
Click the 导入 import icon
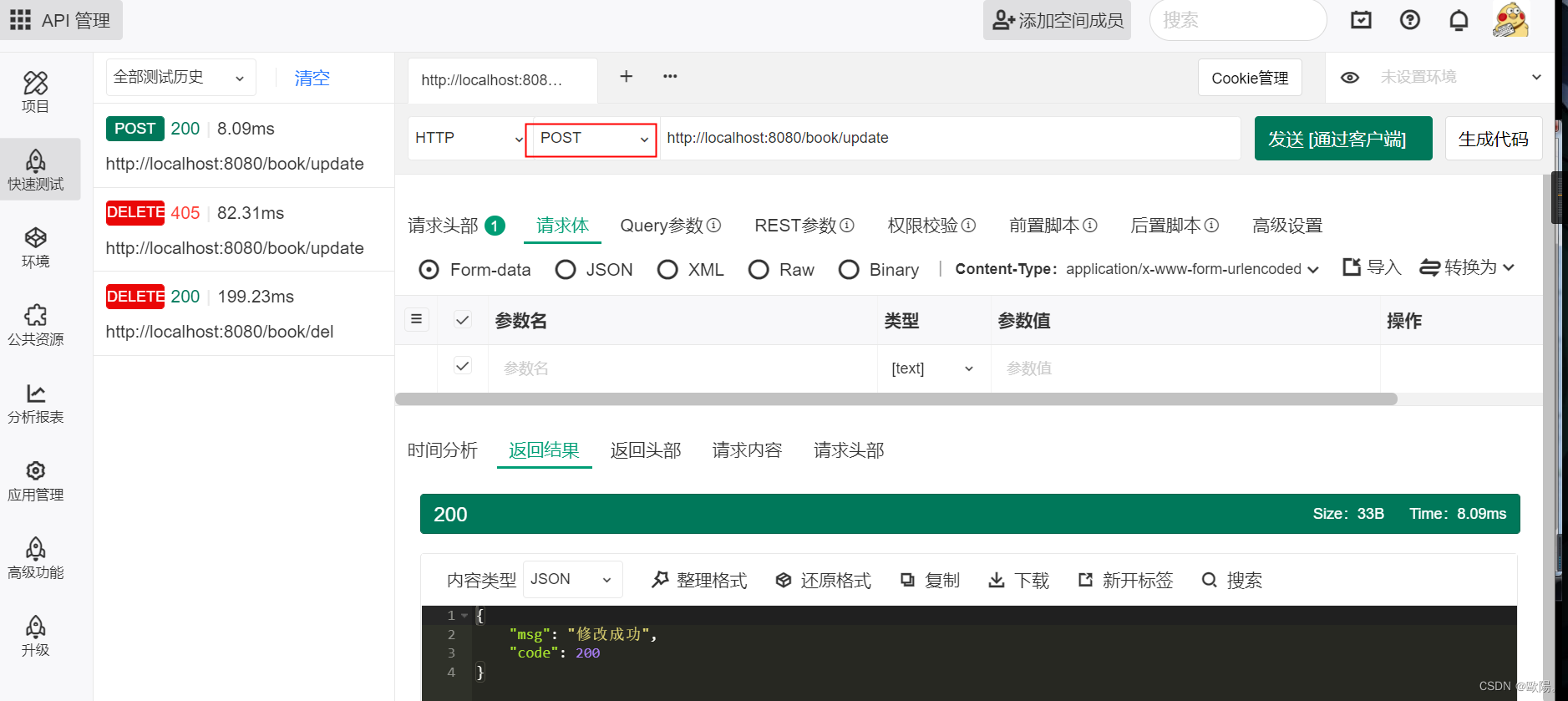[1351, 267]
